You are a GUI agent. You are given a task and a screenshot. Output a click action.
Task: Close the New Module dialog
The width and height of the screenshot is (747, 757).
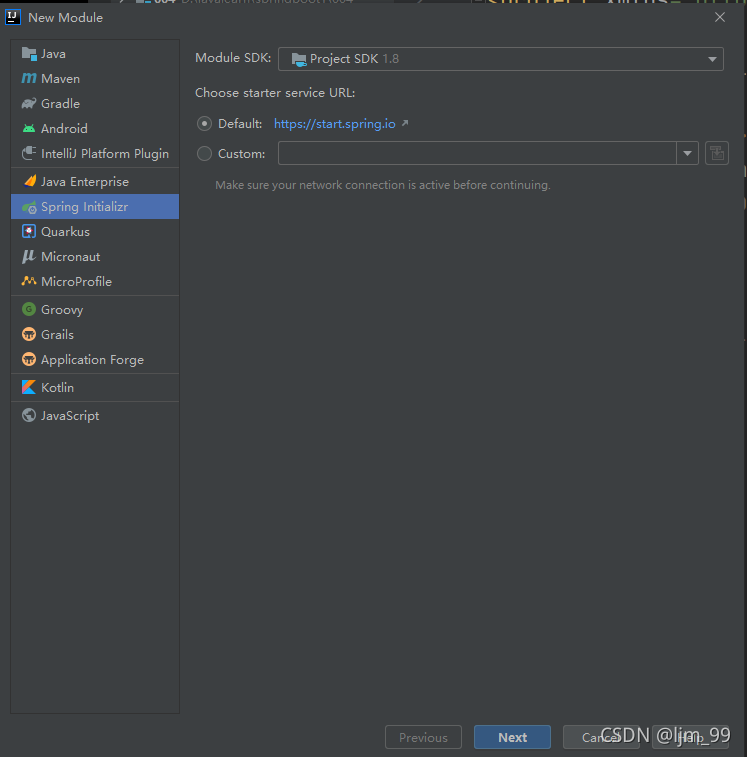pyautogui.click(x=719, y=17)
